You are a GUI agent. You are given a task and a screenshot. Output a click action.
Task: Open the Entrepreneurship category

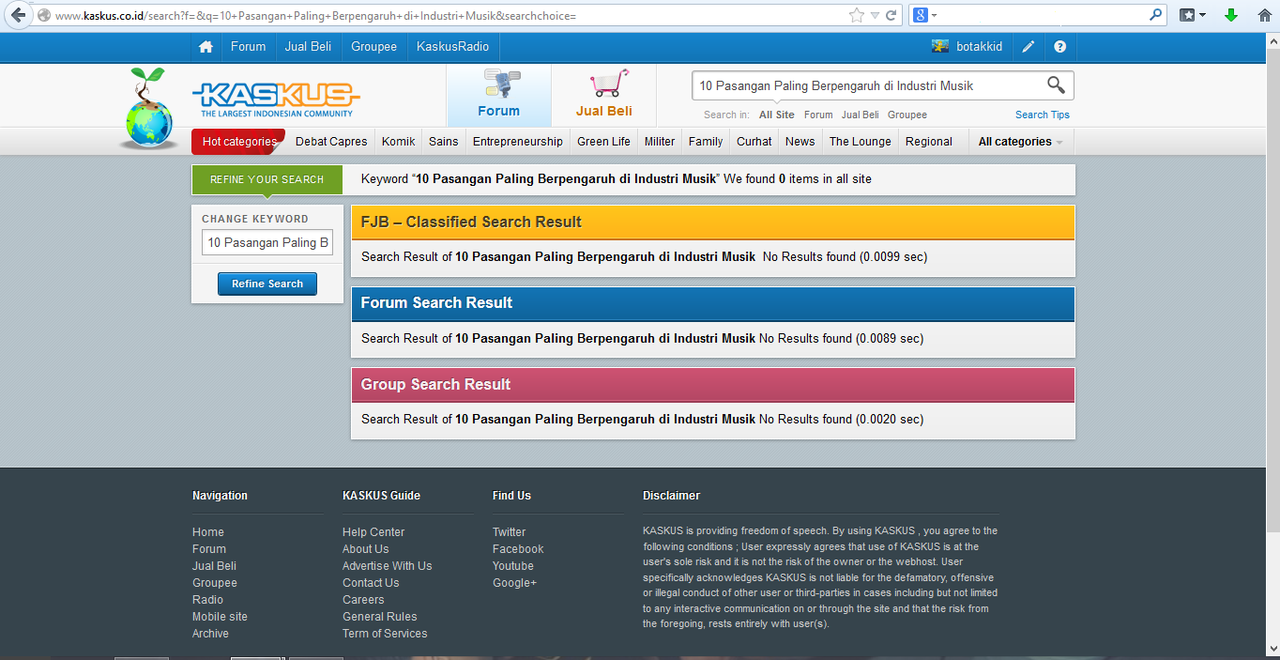(x=518, y=142)
